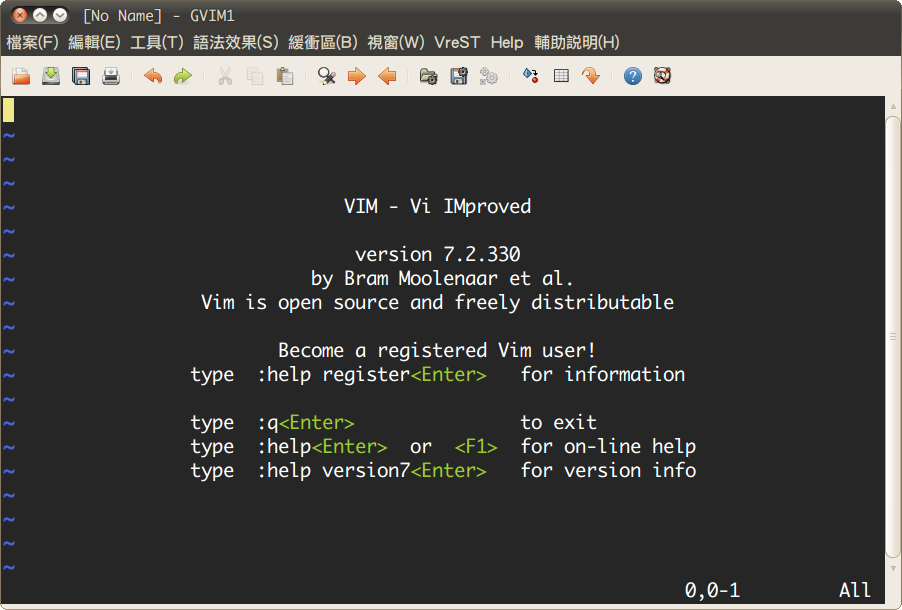
Task: Click the scrollbar down arrow
Action: tap(893, 569)
